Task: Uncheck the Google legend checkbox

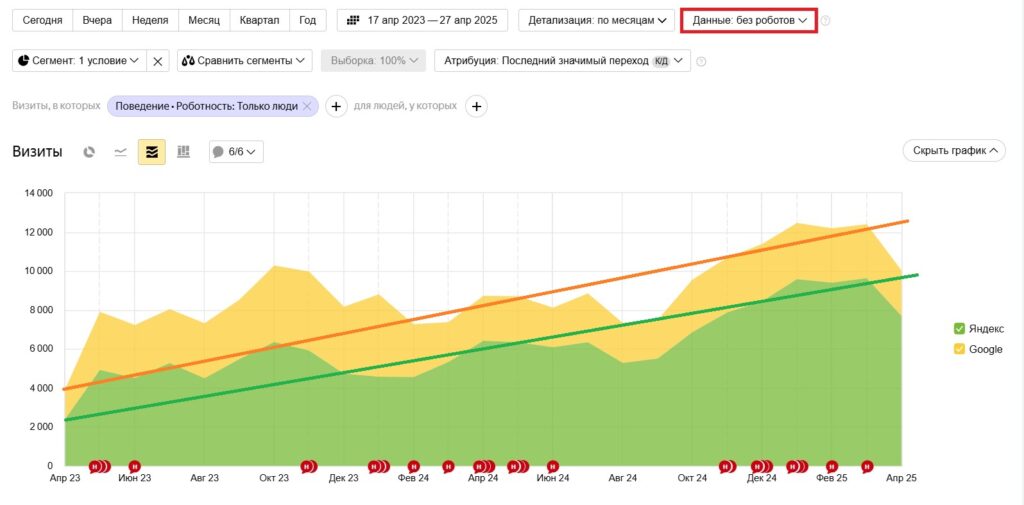Action: tap(959, 350)
